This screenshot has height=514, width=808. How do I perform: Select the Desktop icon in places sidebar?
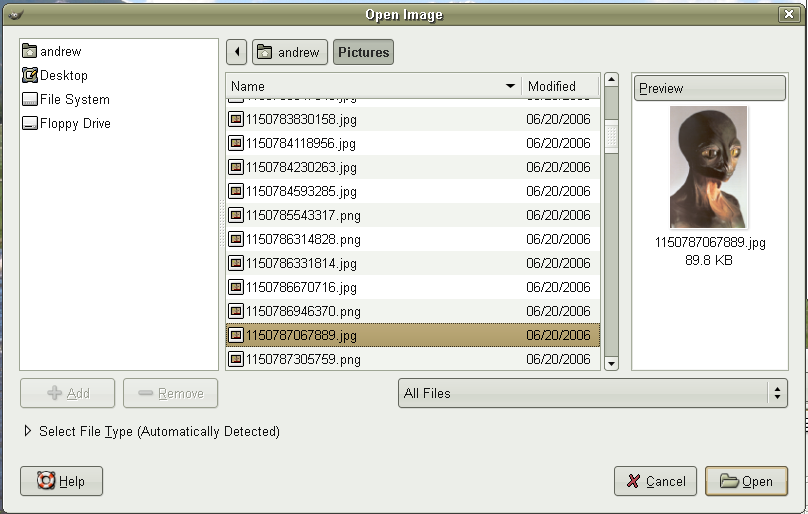30,75
